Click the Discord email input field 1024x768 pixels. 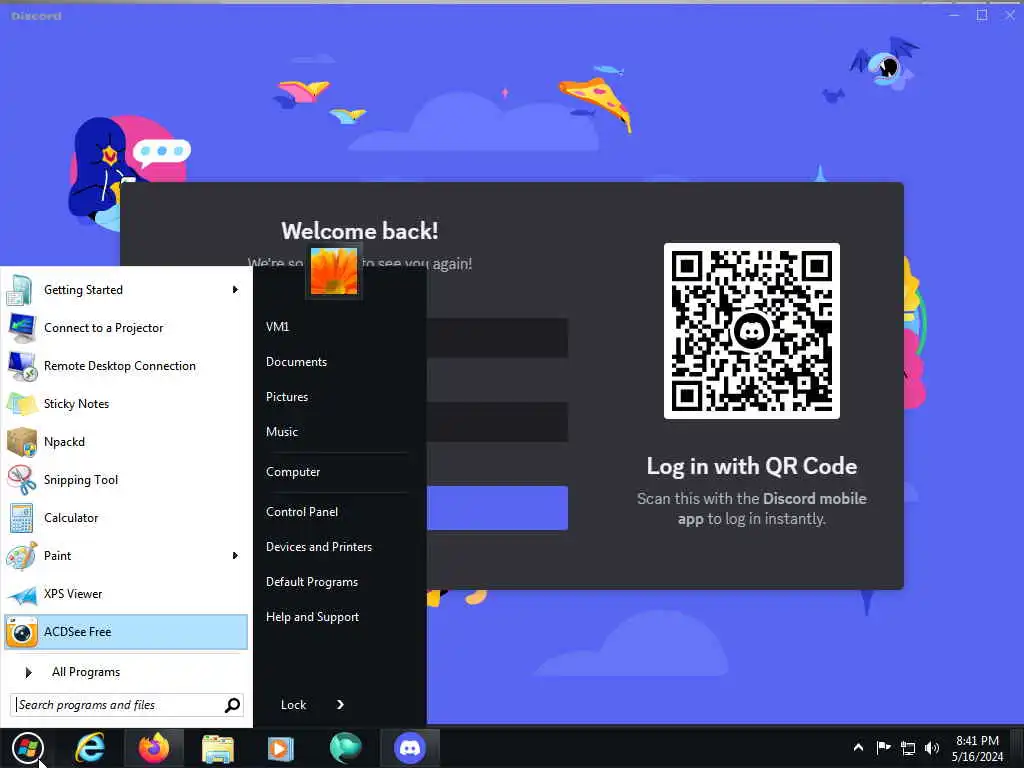pos(497,338)
